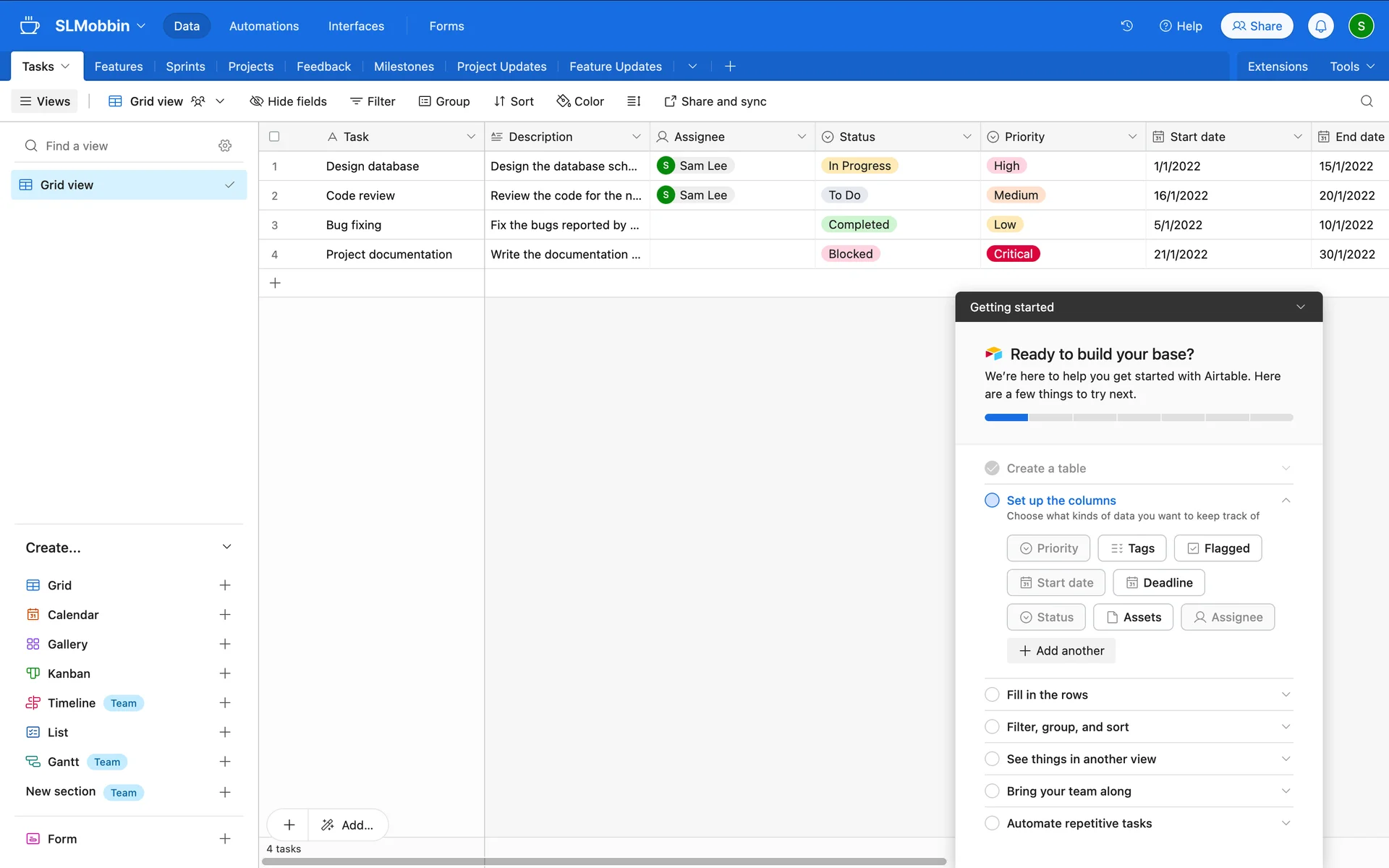Click the Critical priority tag
Image resolution: width=1389 pixels, height=868 pixels.
[x=1012, y=254]
